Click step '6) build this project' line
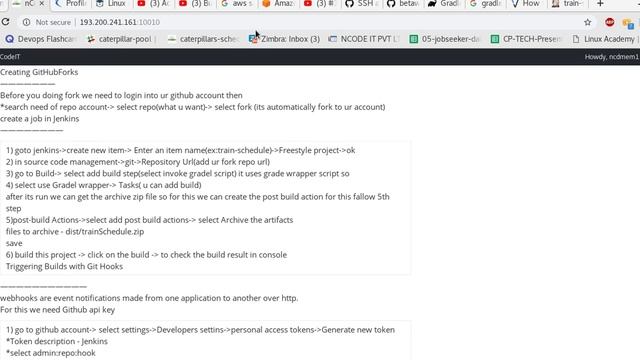The width and height of the screenshot is (640, 360). coord(147,255)
